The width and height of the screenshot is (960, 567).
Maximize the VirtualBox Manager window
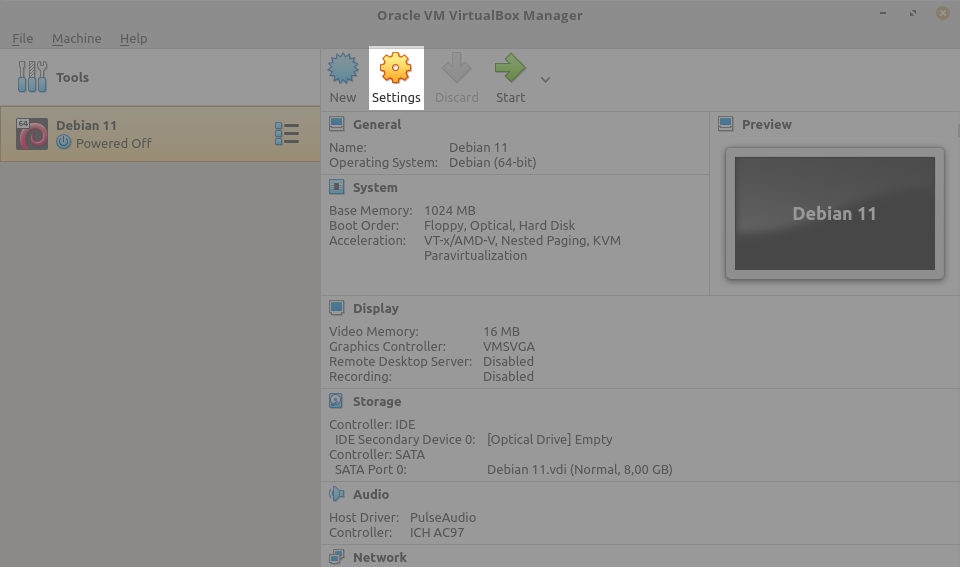pos(913,13)
